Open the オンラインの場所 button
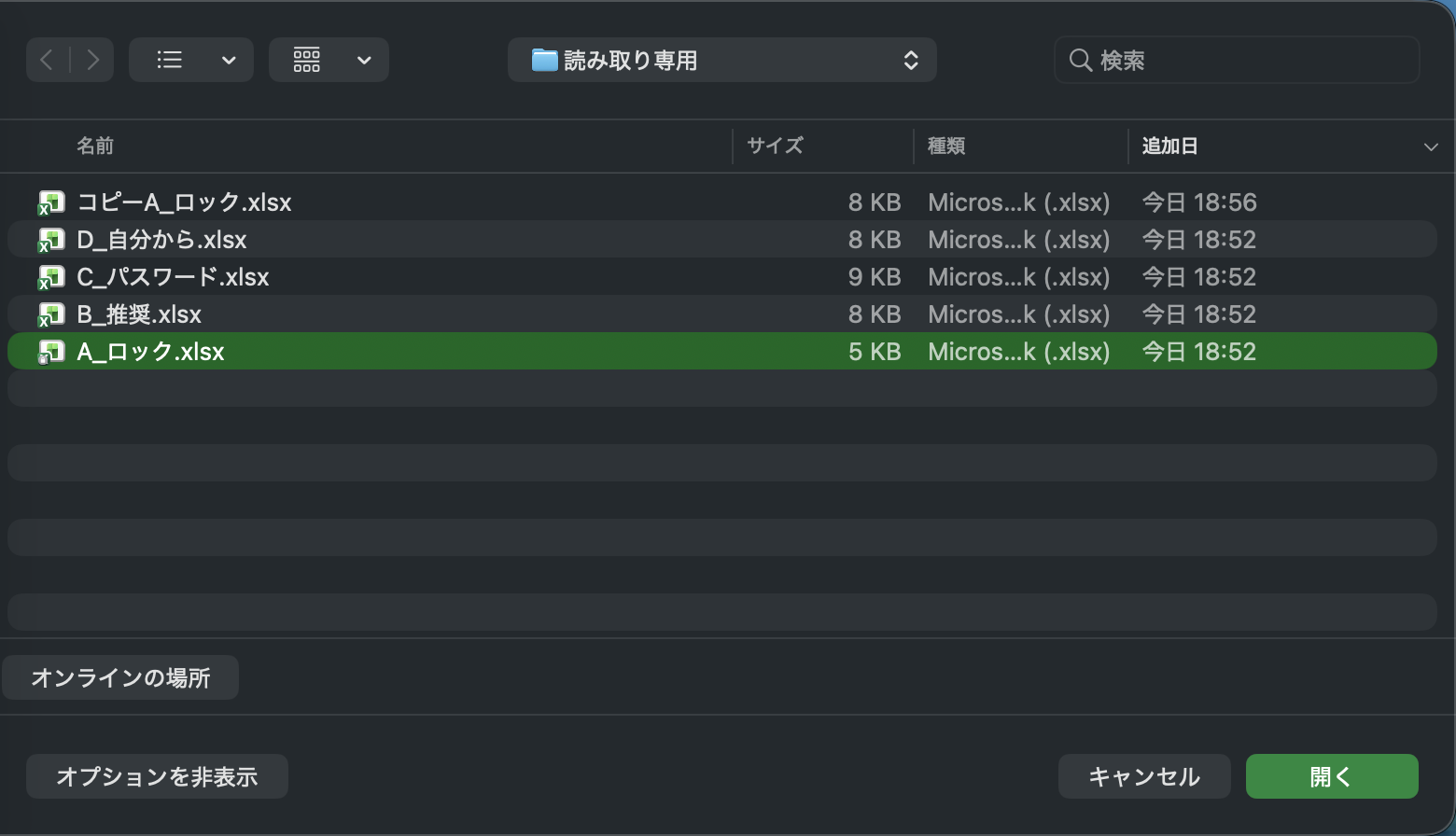This screenshot has height=836, width=1456. click(x=120, y=677)
